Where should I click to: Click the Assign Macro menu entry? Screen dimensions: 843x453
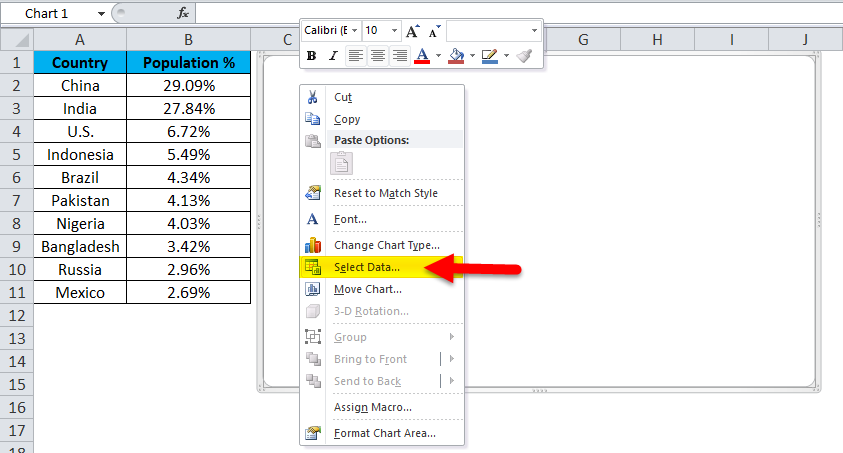point(373,407)
